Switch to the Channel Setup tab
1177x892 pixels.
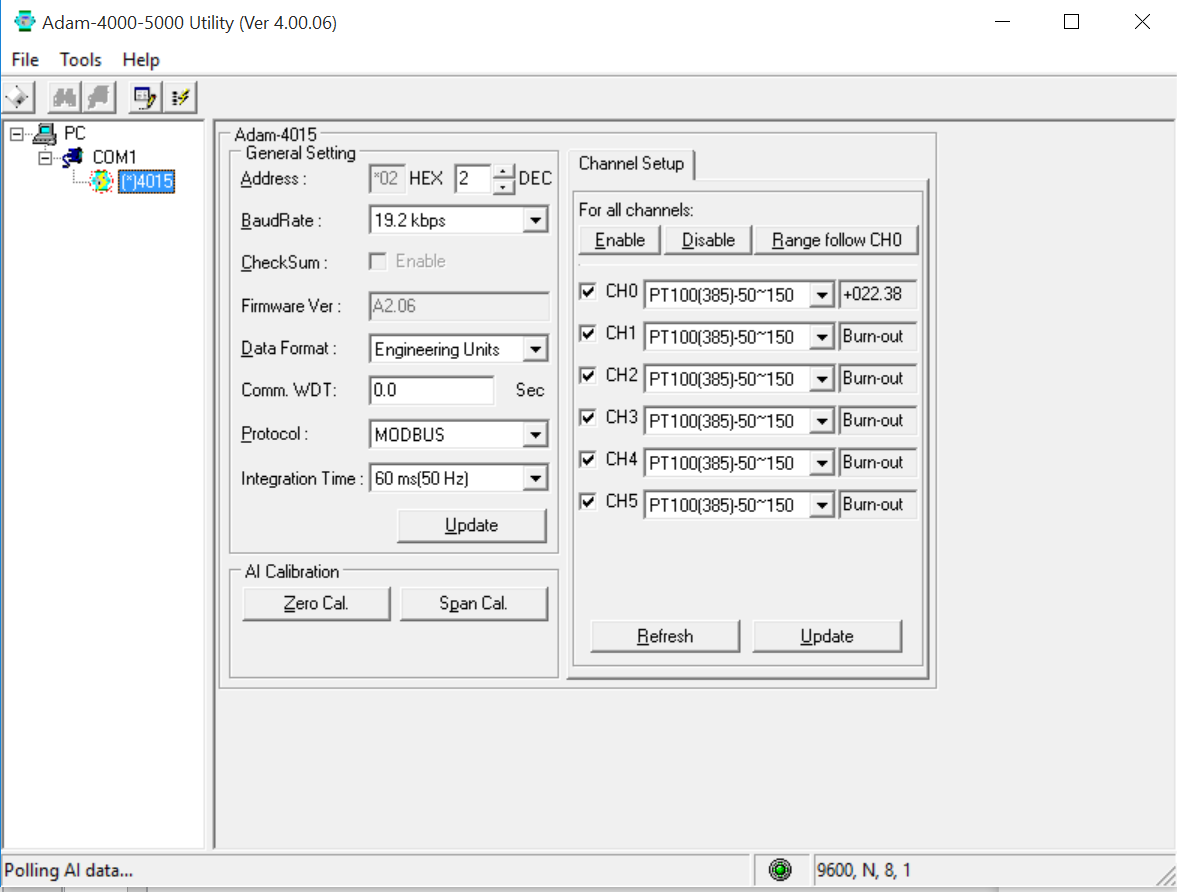(631, 164)
